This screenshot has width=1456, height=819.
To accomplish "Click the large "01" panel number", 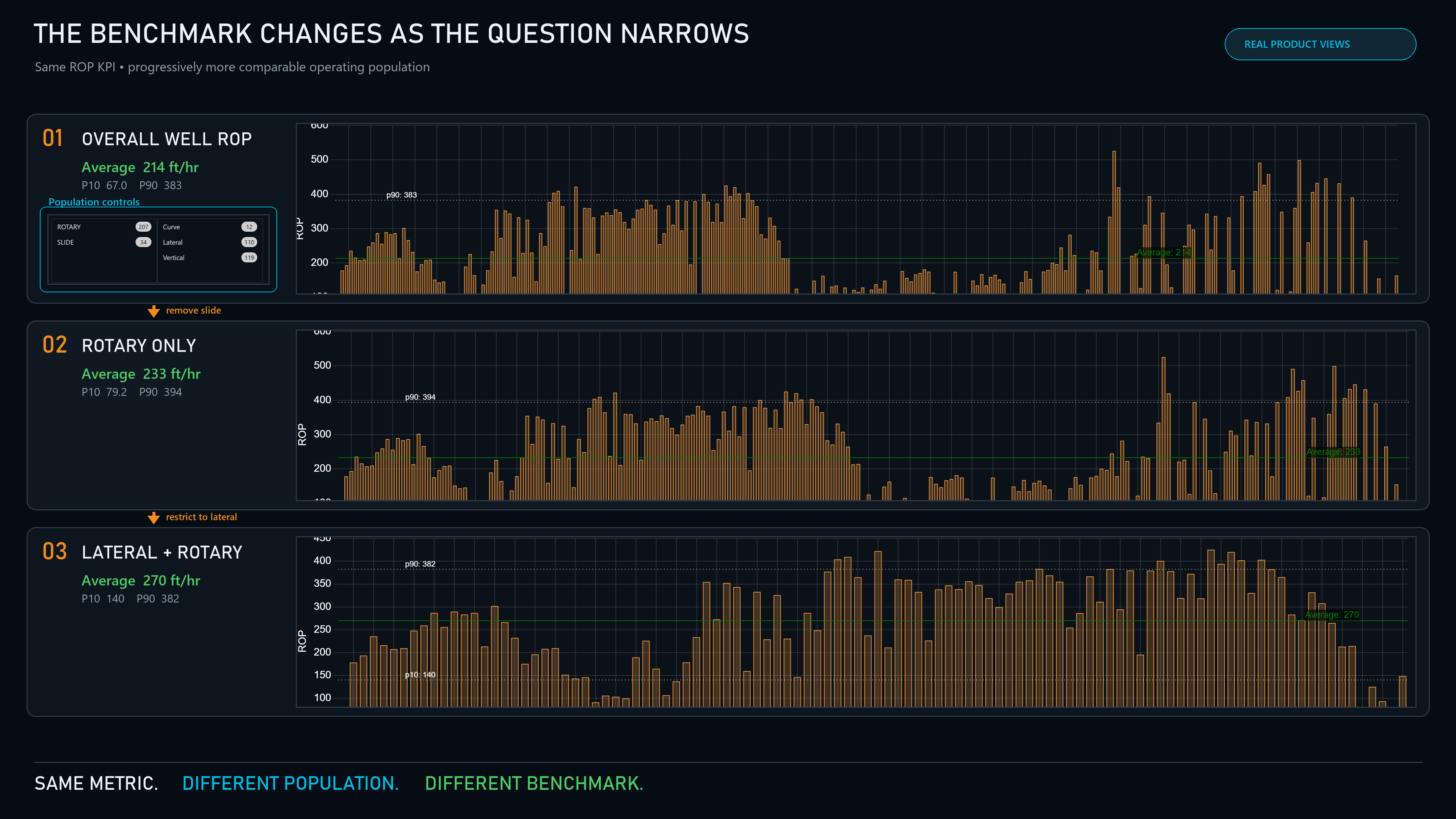I will click(x=53, y=138).
